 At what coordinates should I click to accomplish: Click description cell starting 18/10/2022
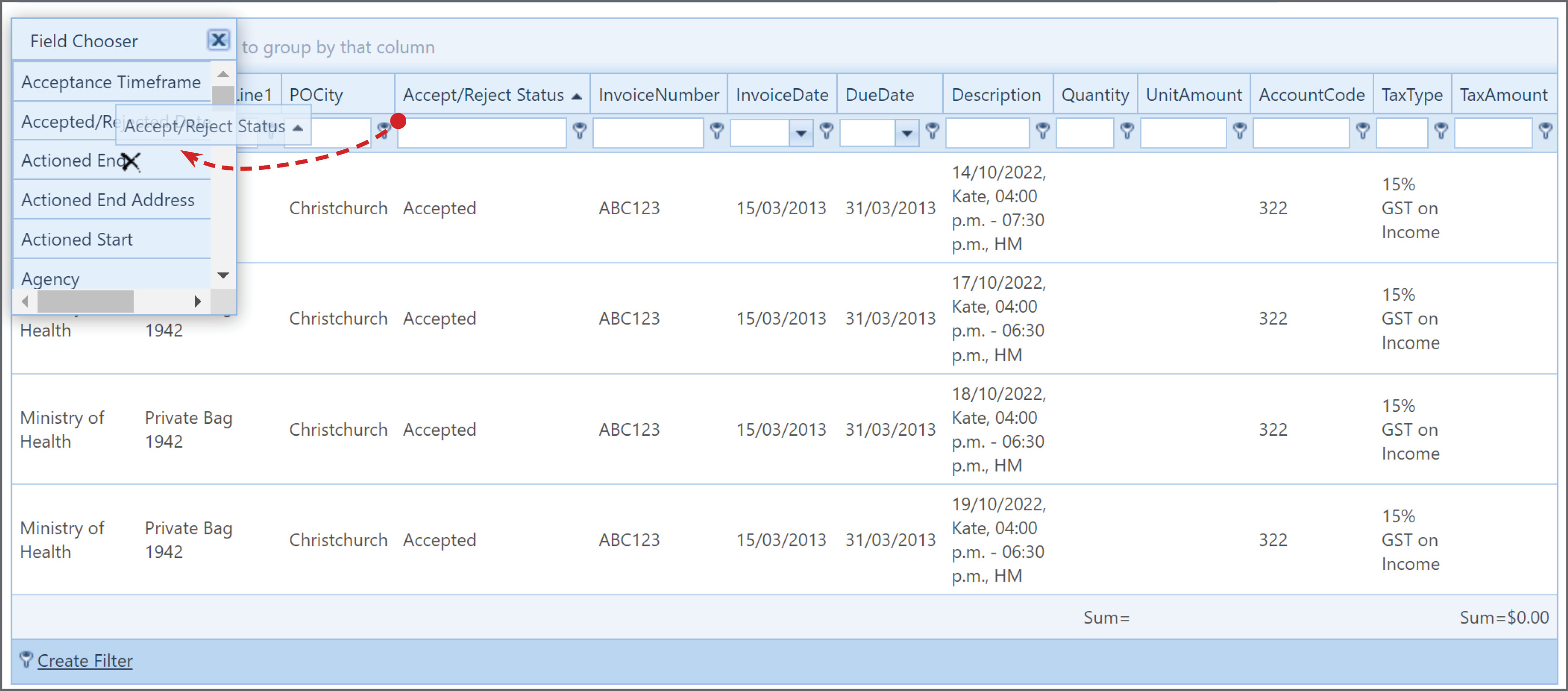point(998,429)
